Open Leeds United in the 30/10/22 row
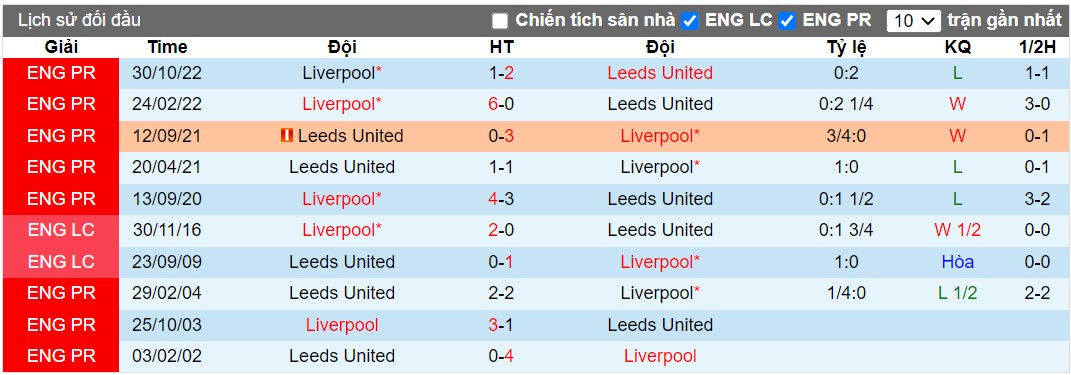 (x=660, y=73)
